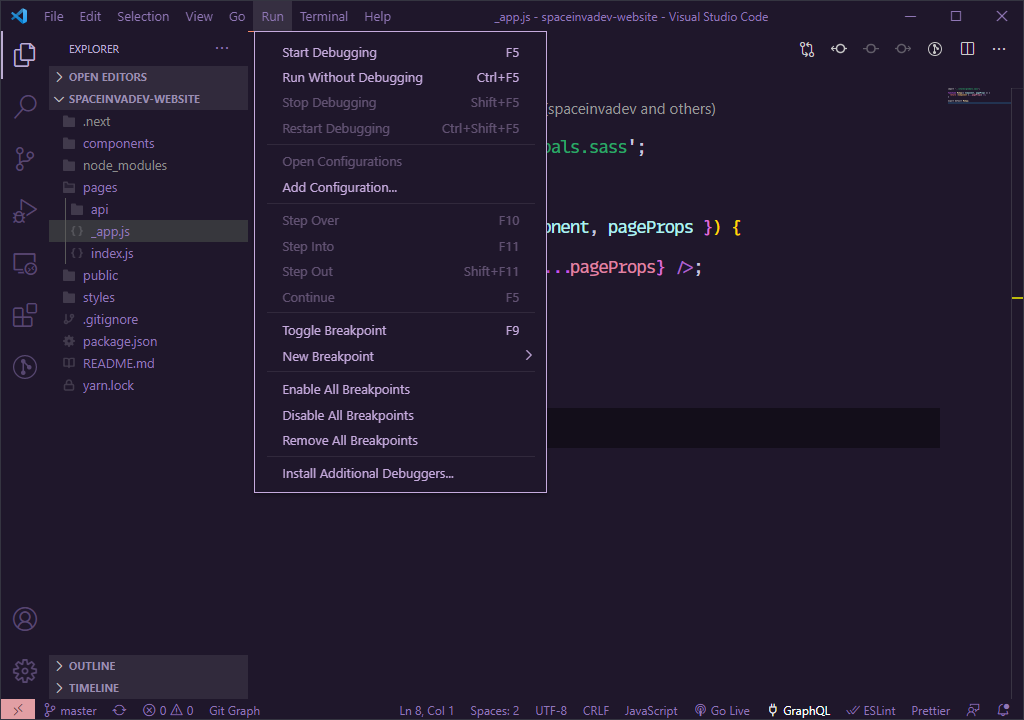Viewport: 1024px width, 720px height.
Task: Choose Run Without Debugging
Action: point(400,77)
